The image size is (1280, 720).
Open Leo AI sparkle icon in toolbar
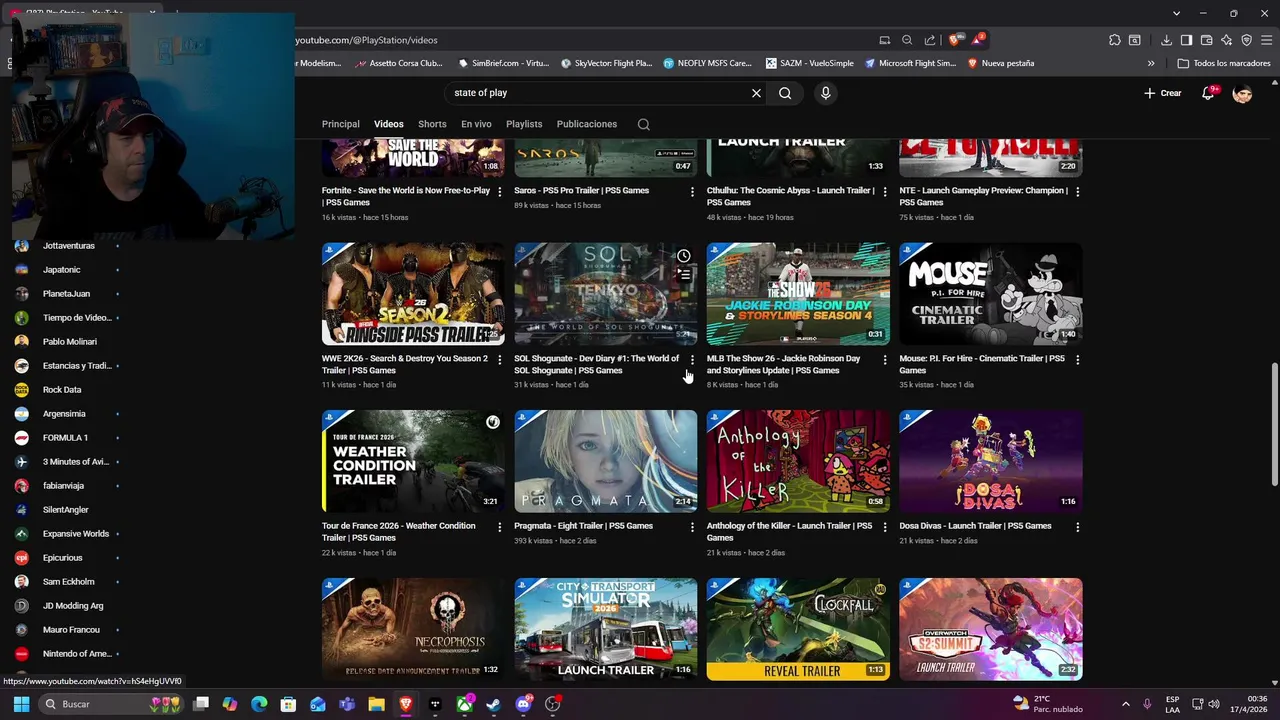point(1227,40)
